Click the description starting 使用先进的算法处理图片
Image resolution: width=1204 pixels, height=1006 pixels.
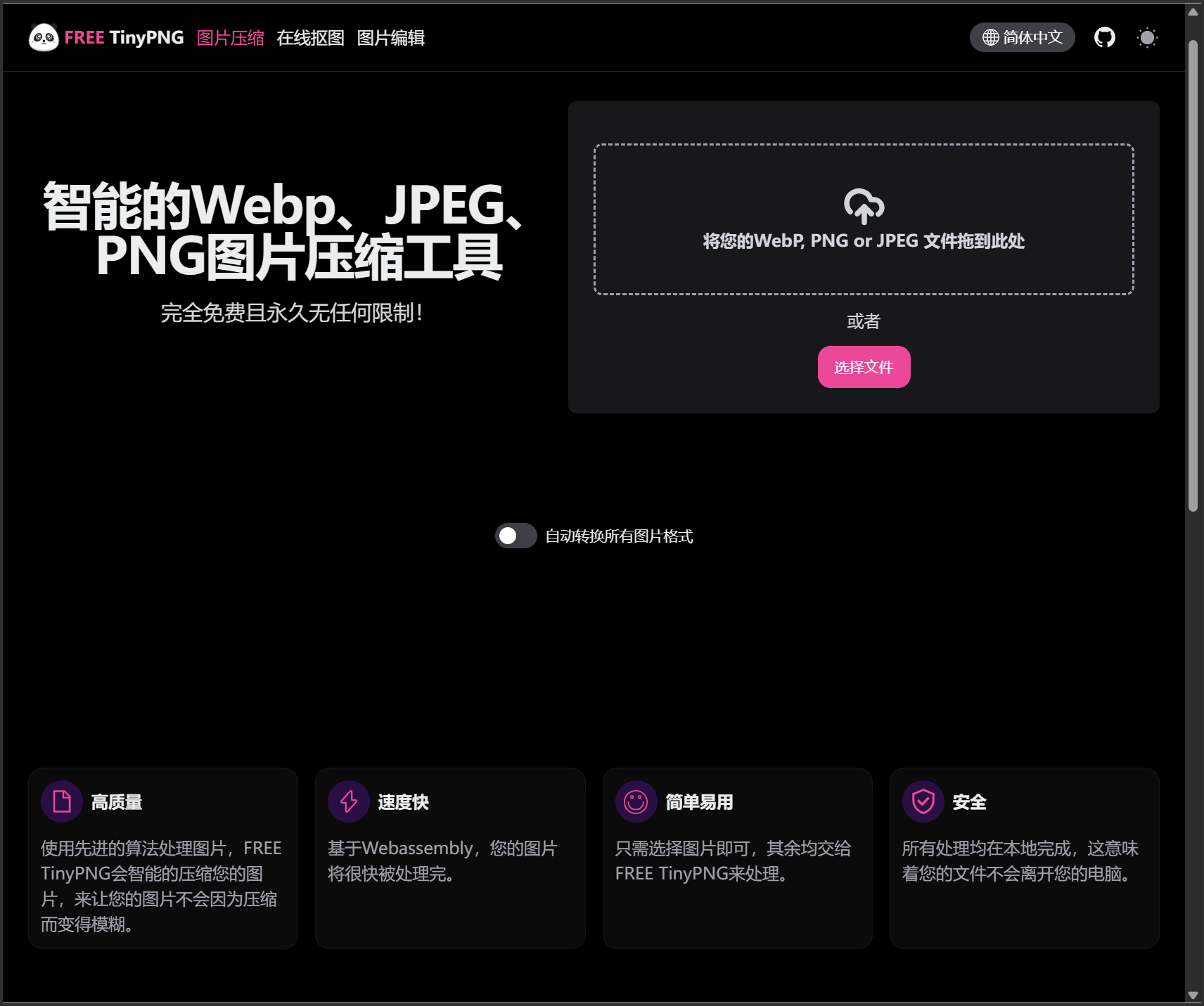161,886
